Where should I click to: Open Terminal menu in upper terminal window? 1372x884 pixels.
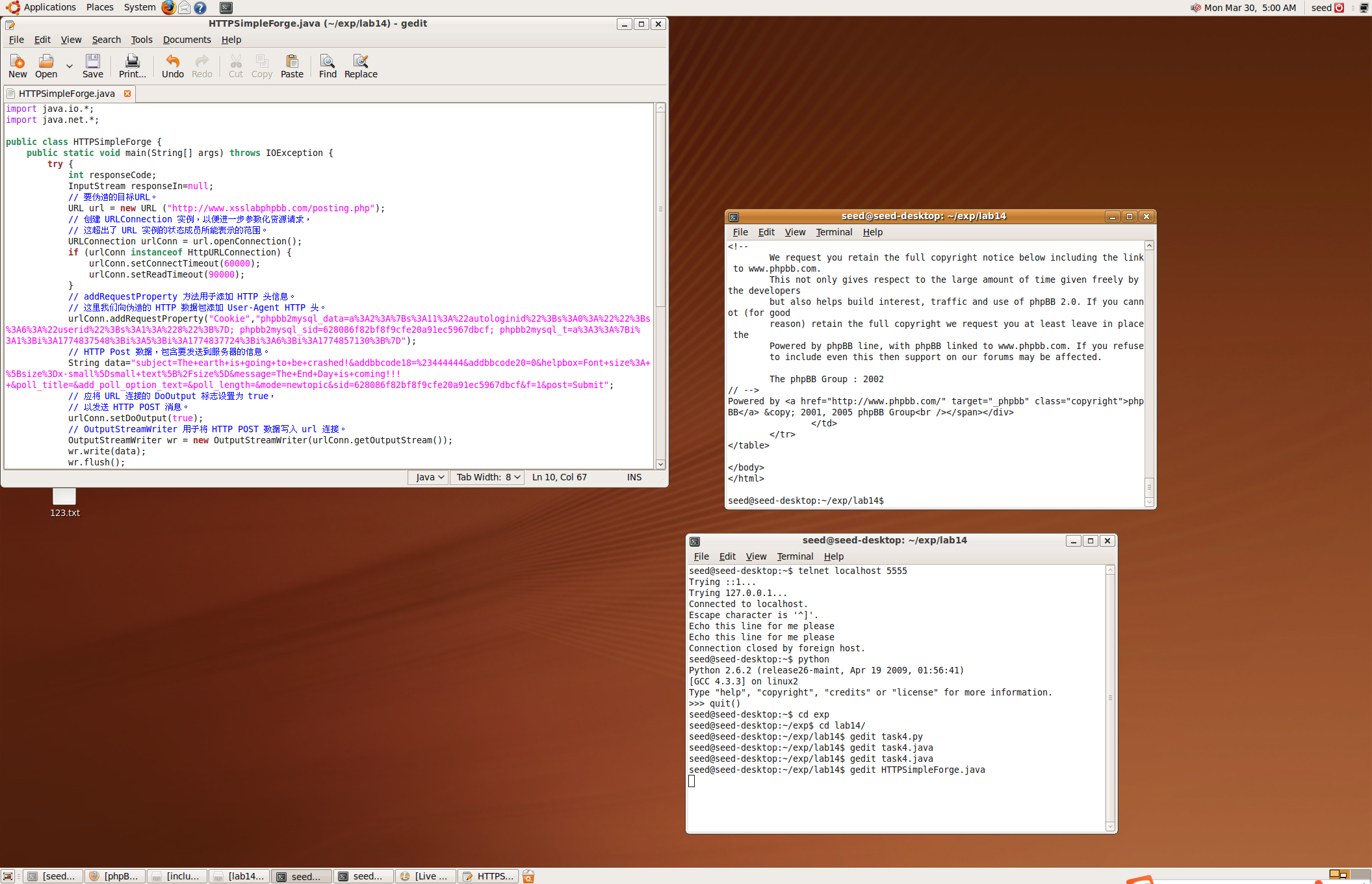coord(833,232)
